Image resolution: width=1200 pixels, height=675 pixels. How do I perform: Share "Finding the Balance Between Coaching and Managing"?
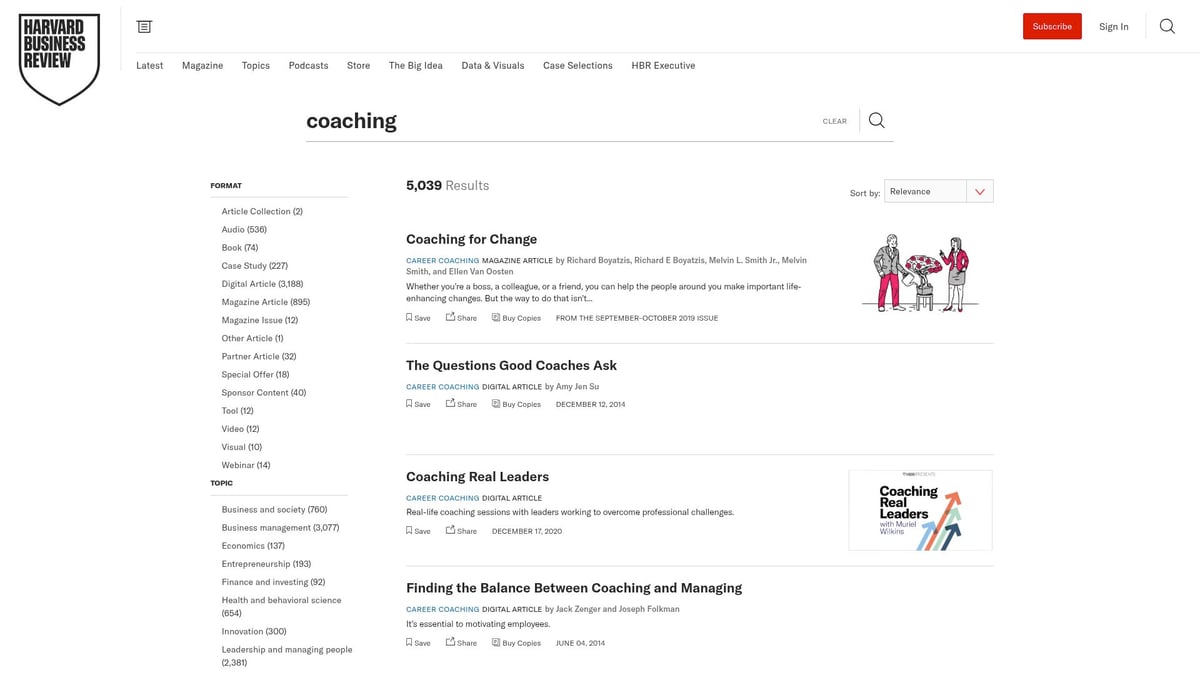pyautogui.click(x=461, y=642)
